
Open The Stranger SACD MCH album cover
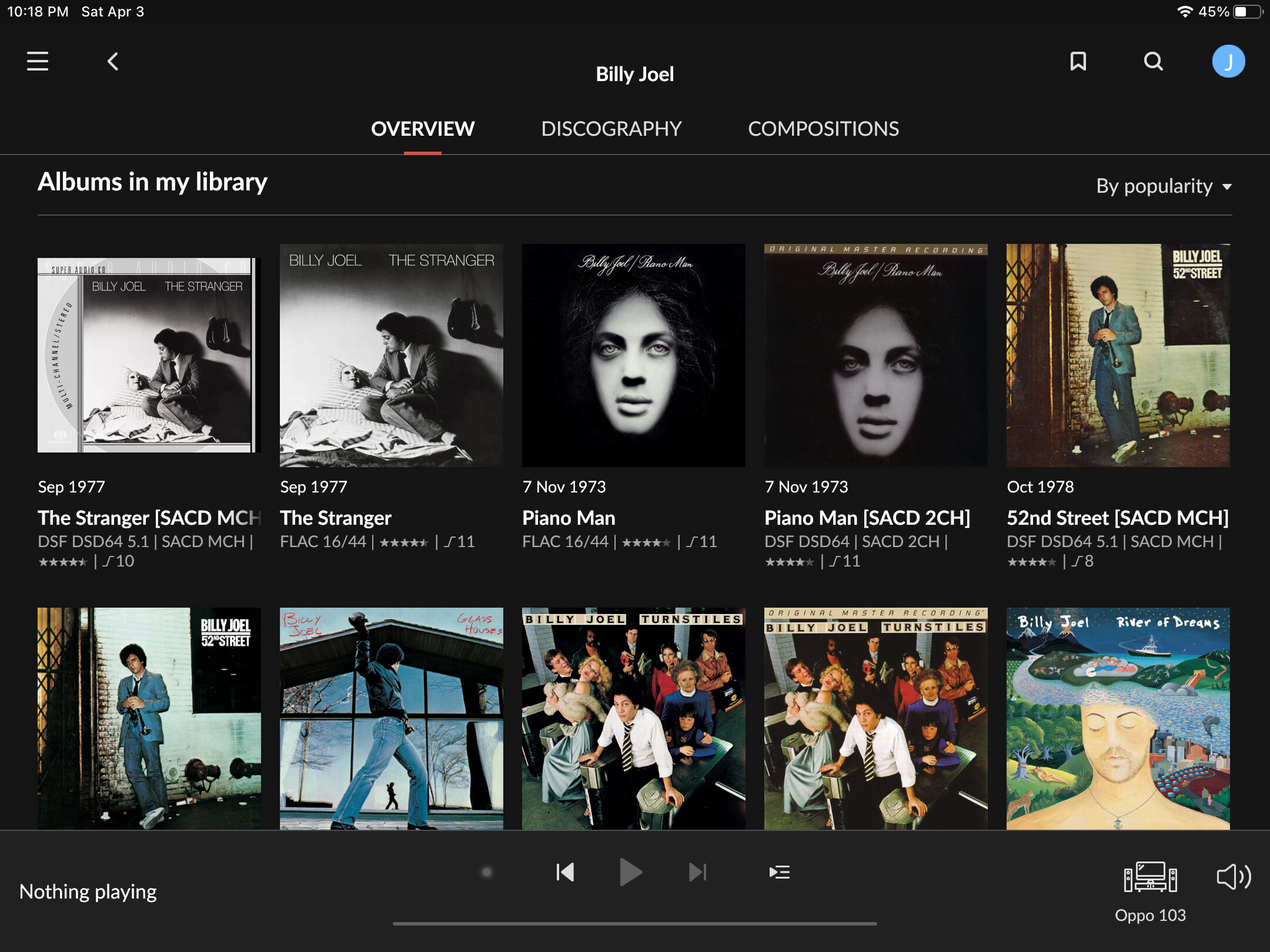coord(149,355)
